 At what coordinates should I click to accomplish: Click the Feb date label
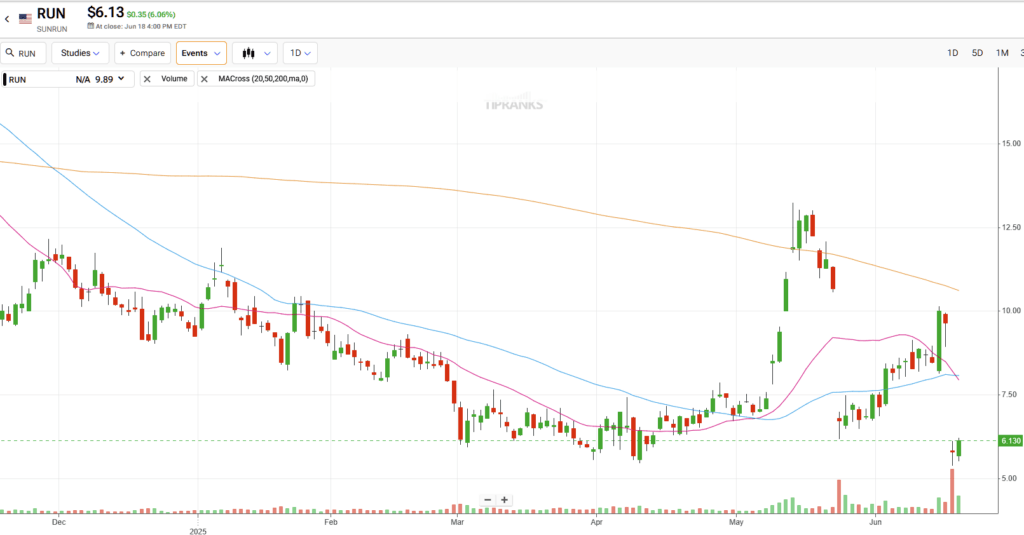(x=330, y=522)
